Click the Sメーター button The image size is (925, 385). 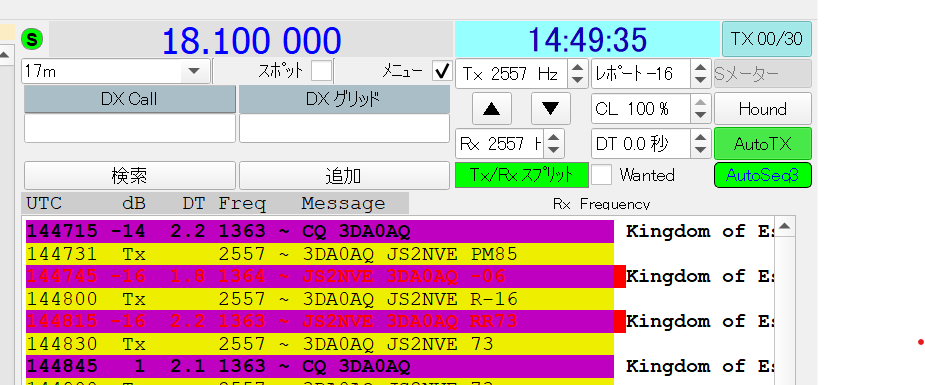(x=763, y=74)
